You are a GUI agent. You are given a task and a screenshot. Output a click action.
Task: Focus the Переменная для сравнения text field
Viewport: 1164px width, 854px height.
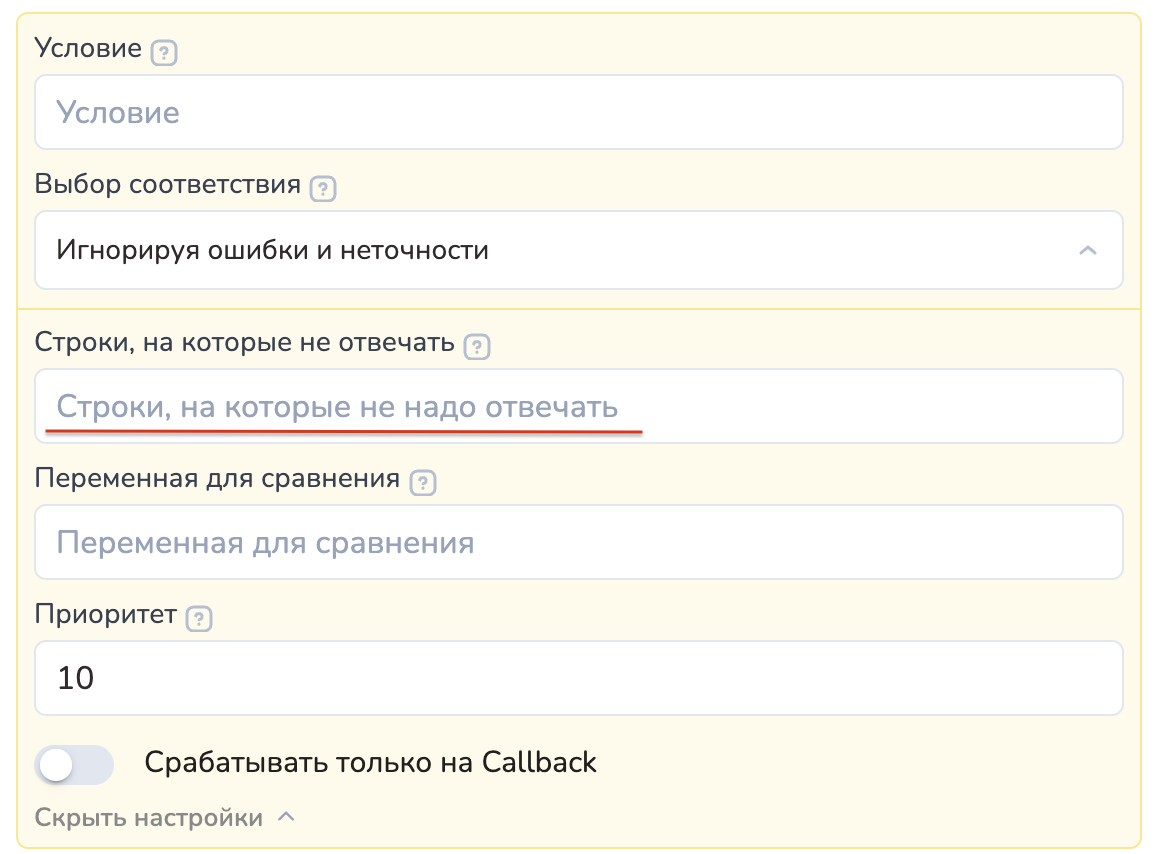coord(578,543)
